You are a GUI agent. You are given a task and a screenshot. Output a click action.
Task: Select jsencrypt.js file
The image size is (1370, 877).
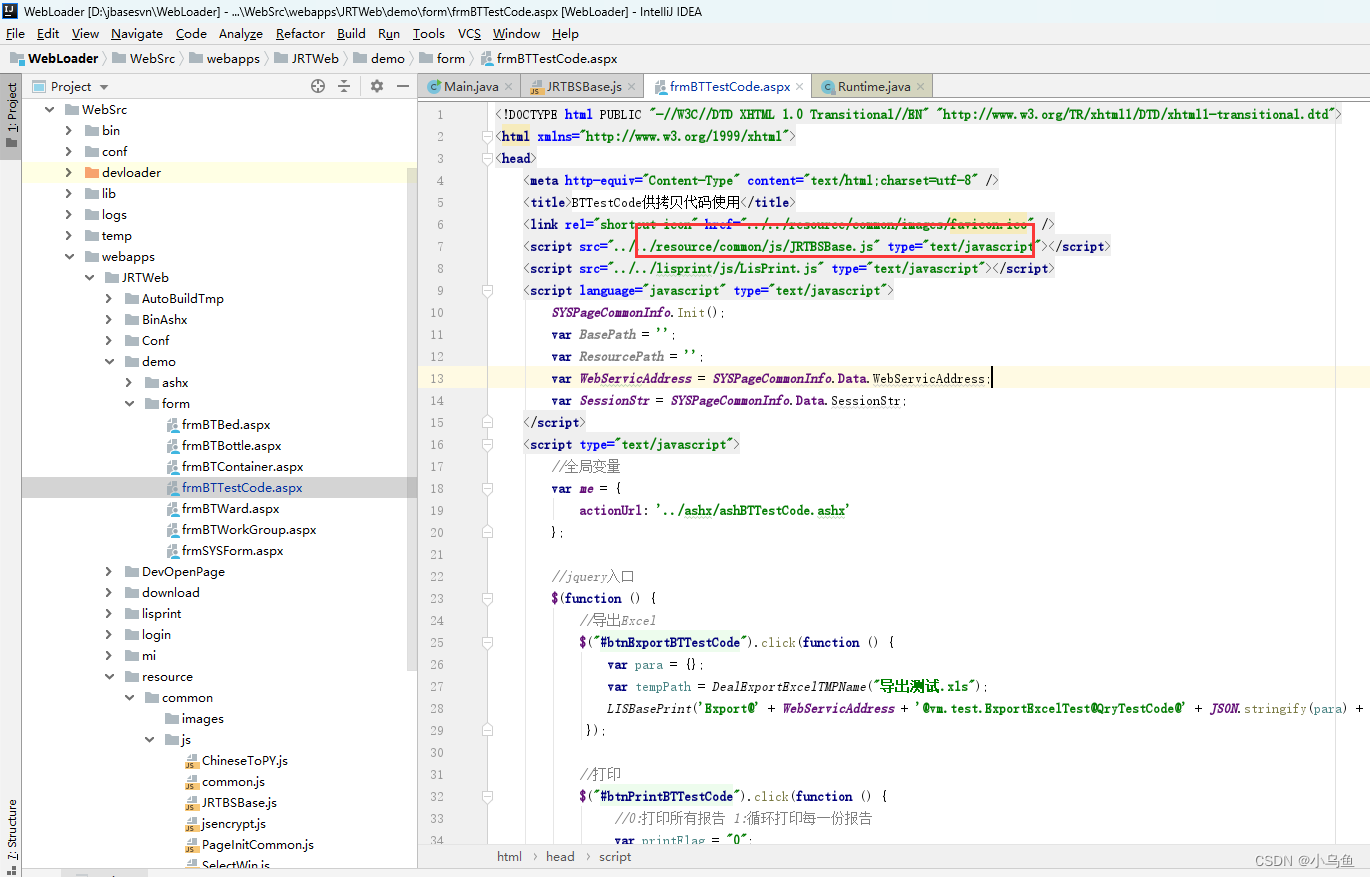point(234,823)
